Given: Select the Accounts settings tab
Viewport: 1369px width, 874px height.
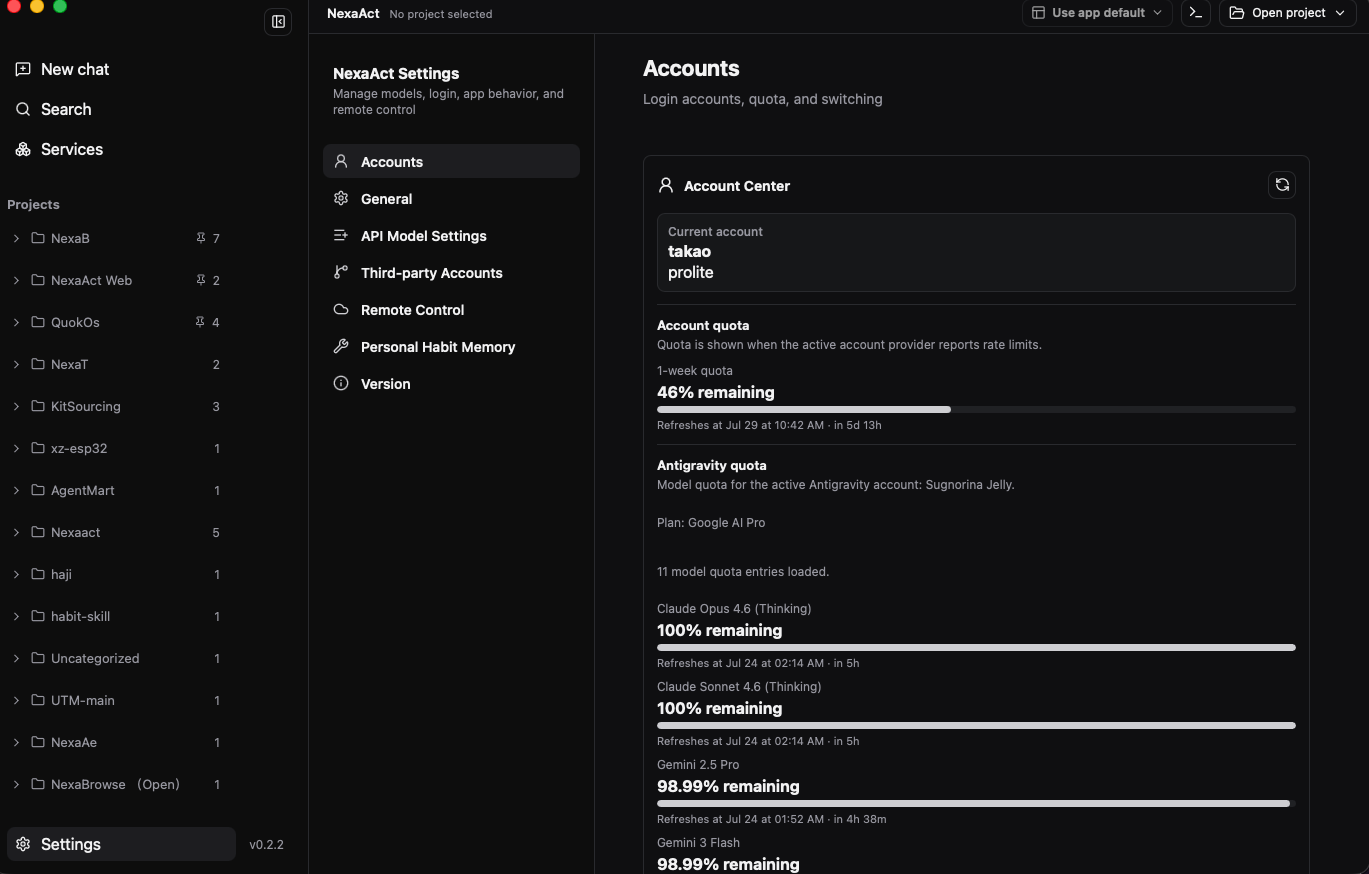Looking at the screenshot, I should coord(451,161).
